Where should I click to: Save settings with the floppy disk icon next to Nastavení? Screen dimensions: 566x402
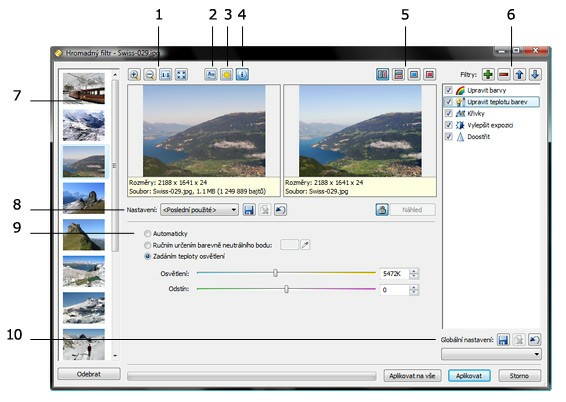coord(249,210)
